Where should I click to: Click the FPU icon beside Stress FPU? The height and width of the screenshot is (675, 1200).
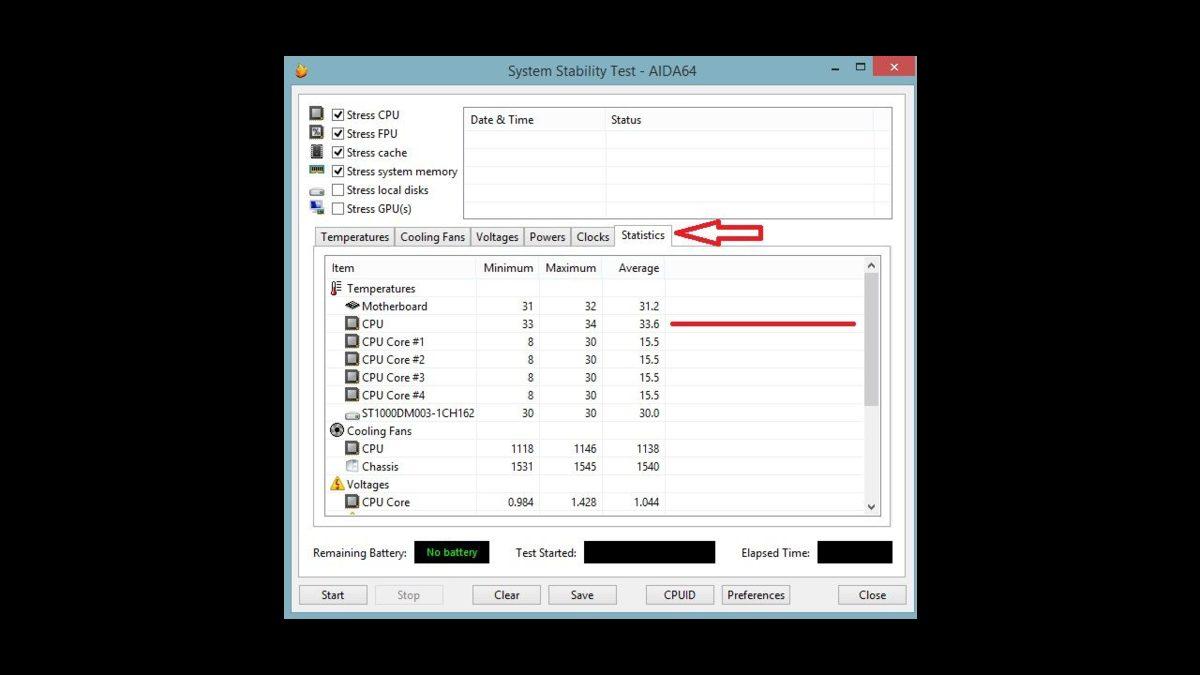tap(318, 132)
